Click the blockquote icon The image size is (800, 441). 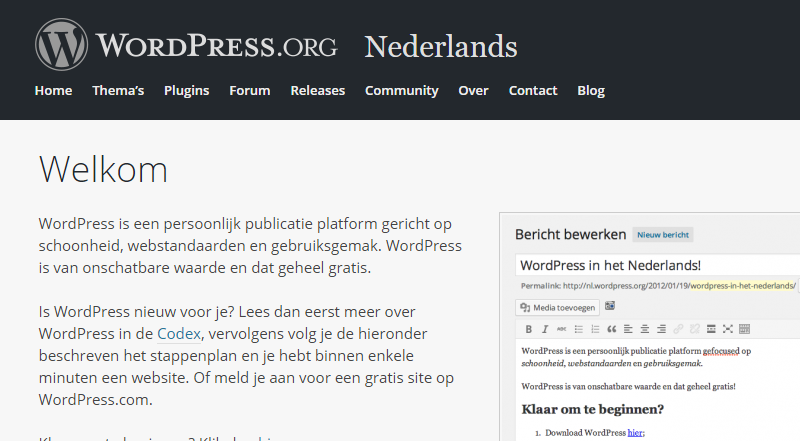click(612, 329)
